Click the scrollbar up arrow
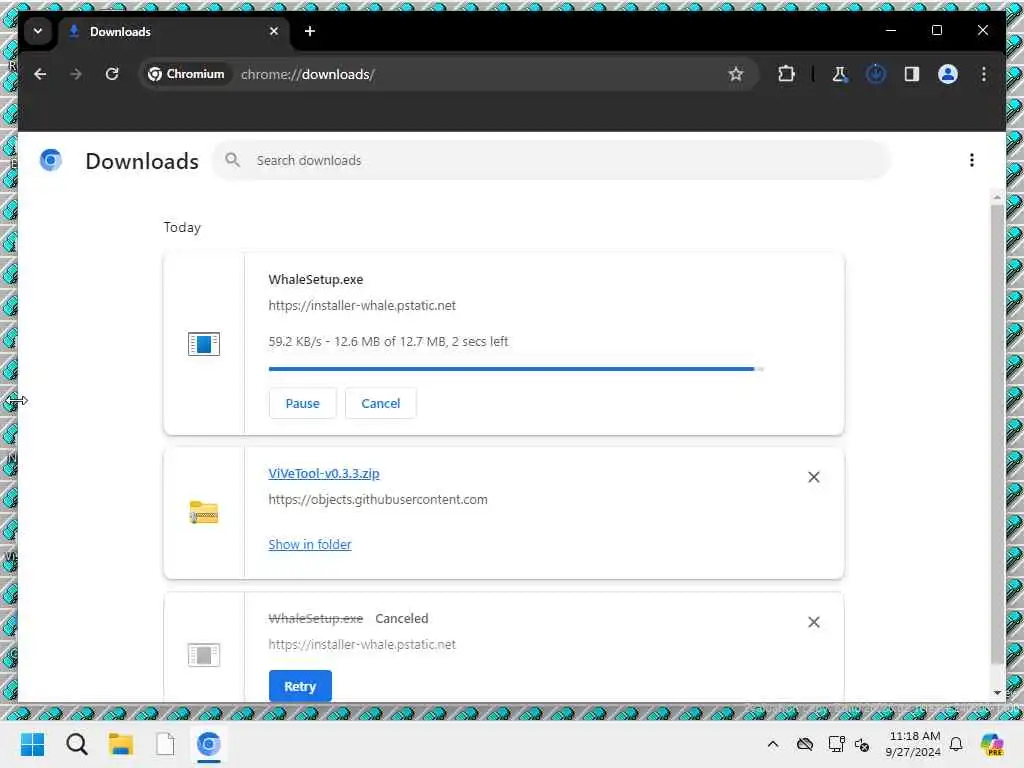The height and width of the screenshot is (768, 1024). pos(997,197)
